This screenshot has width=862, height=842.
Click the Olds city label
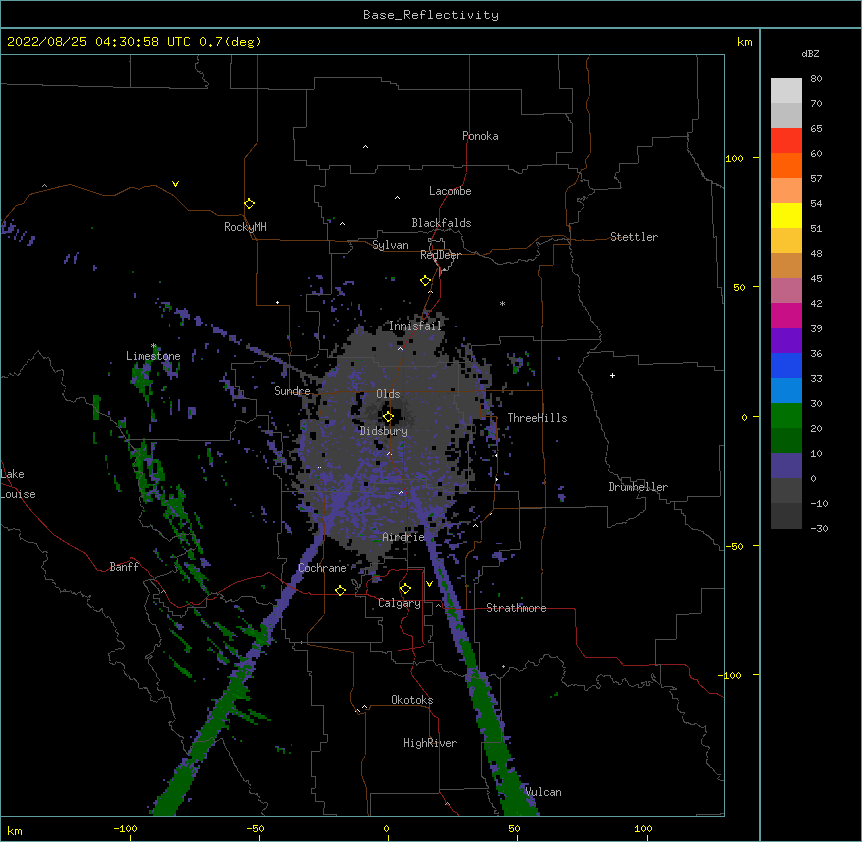click(388, 394)
